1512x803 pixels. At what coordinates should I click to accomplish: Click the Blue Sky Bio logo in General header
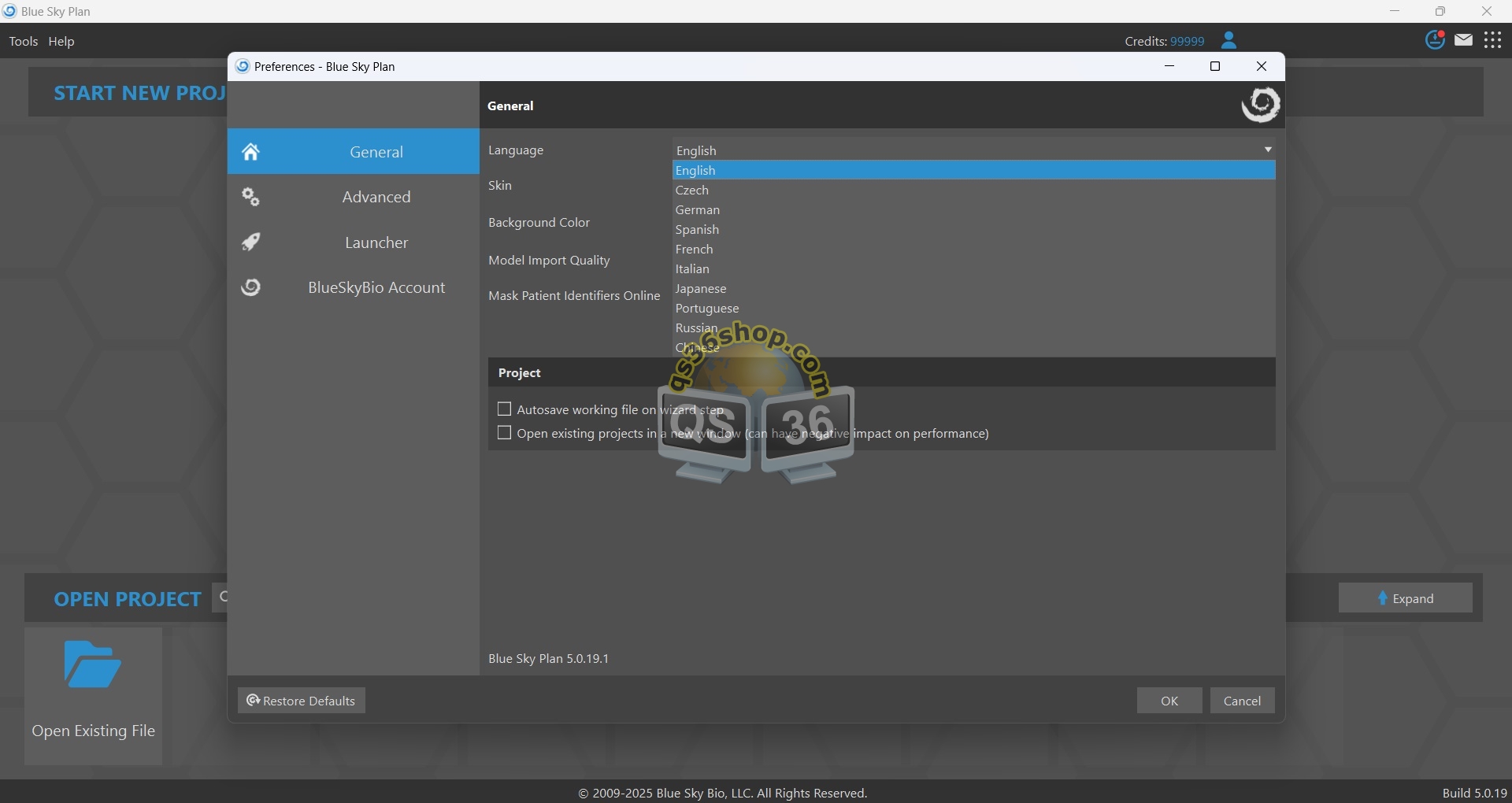click(1260, 105)
